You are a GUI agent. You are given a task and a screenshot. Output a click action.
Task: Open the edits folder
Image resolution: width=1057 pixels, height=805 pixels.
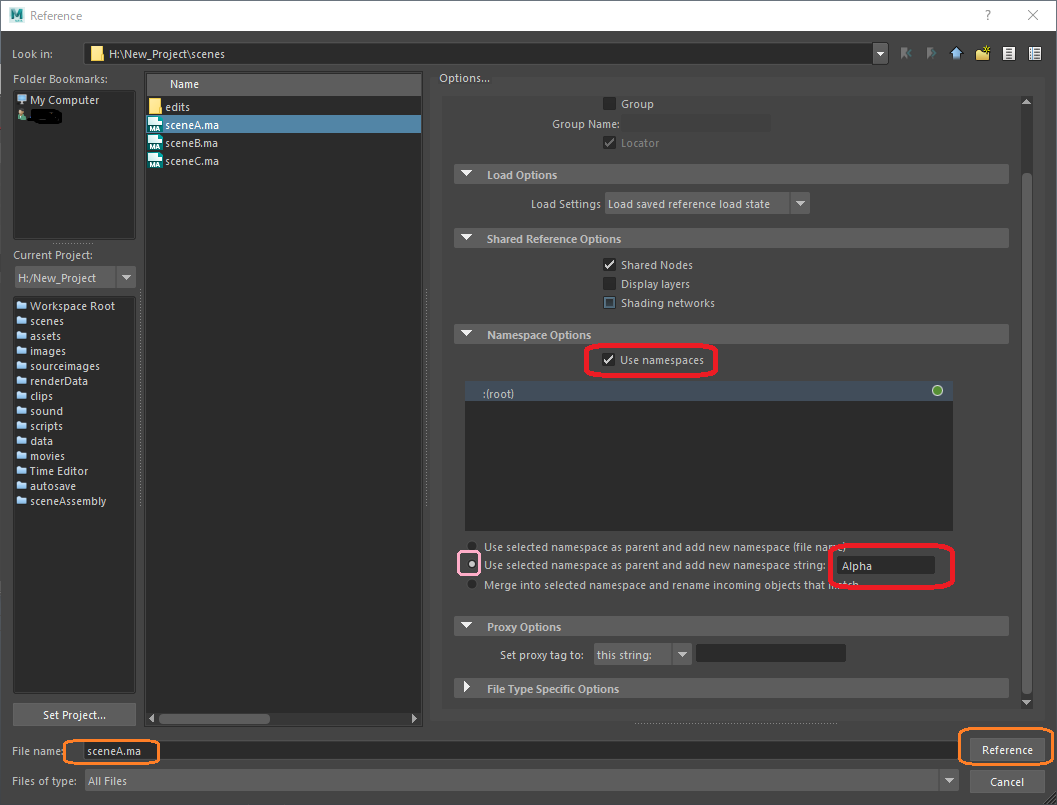(x=180, y=105)
